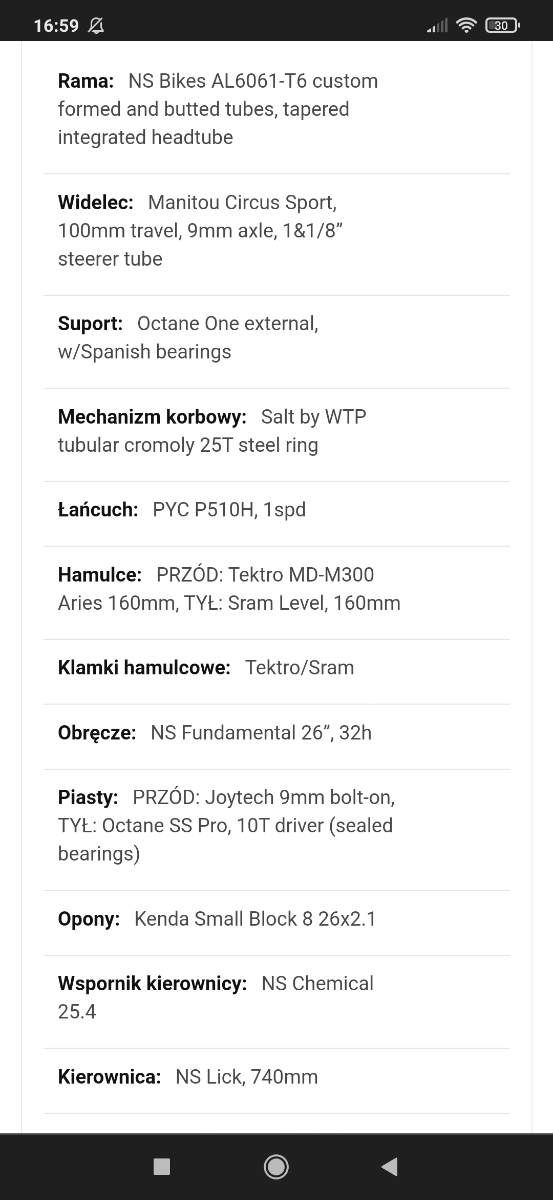Tap the recent apps square button
The height and width of the screenshot is (1200, 553).
click(x=162, y=1166)
